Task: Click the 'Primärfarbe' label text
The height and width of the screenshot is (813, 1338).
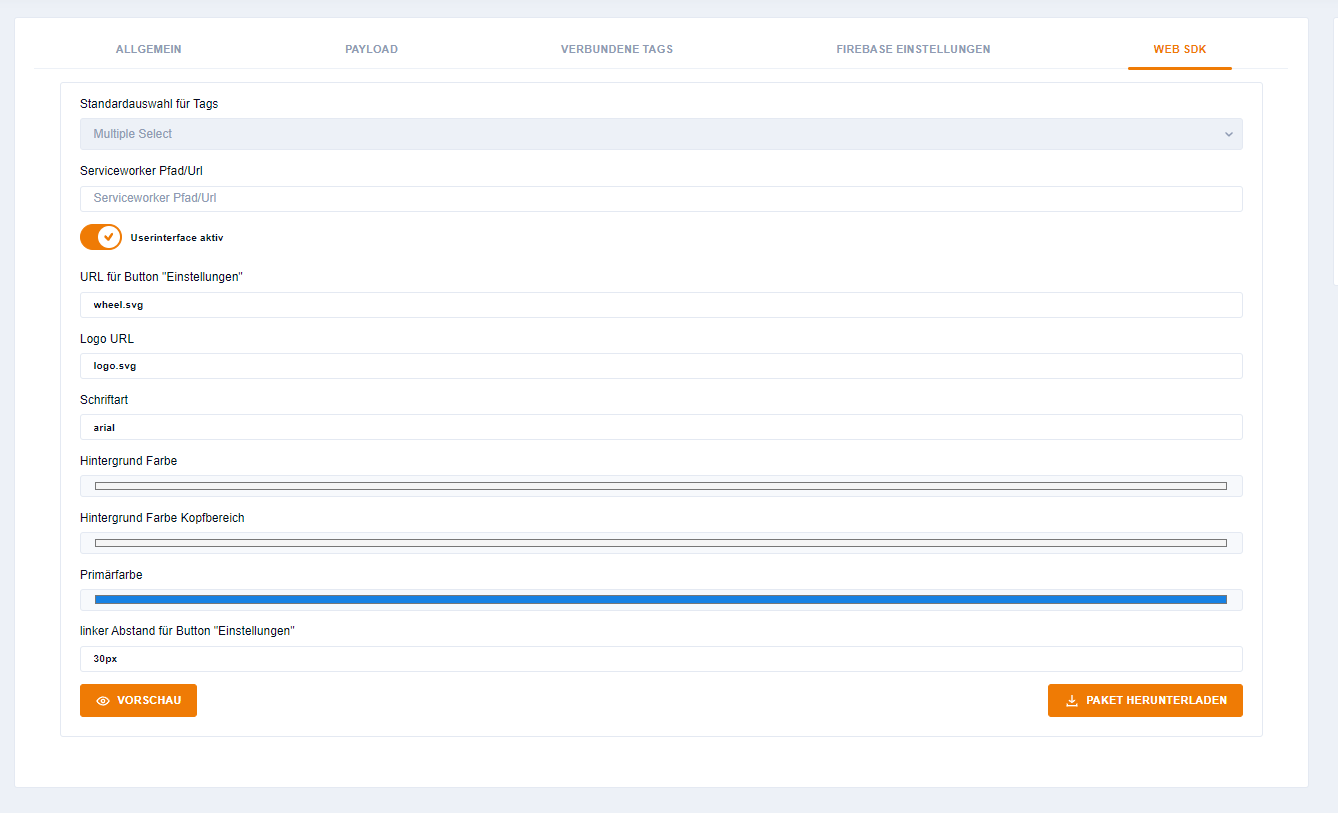Action: coord(111,575)
